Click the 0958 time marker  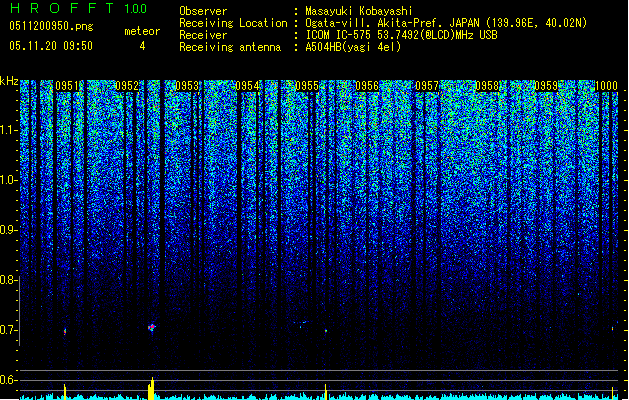487,86
